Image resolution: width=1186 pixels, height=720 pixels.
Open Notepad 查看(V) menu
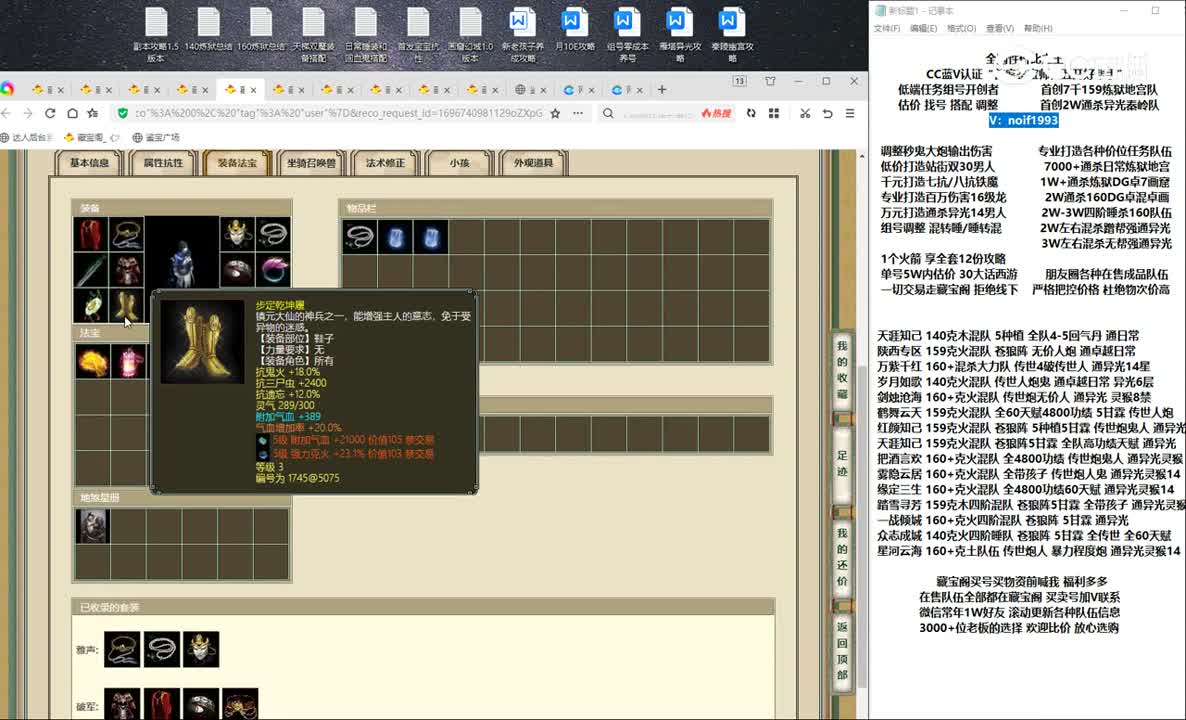click(999, 29)
